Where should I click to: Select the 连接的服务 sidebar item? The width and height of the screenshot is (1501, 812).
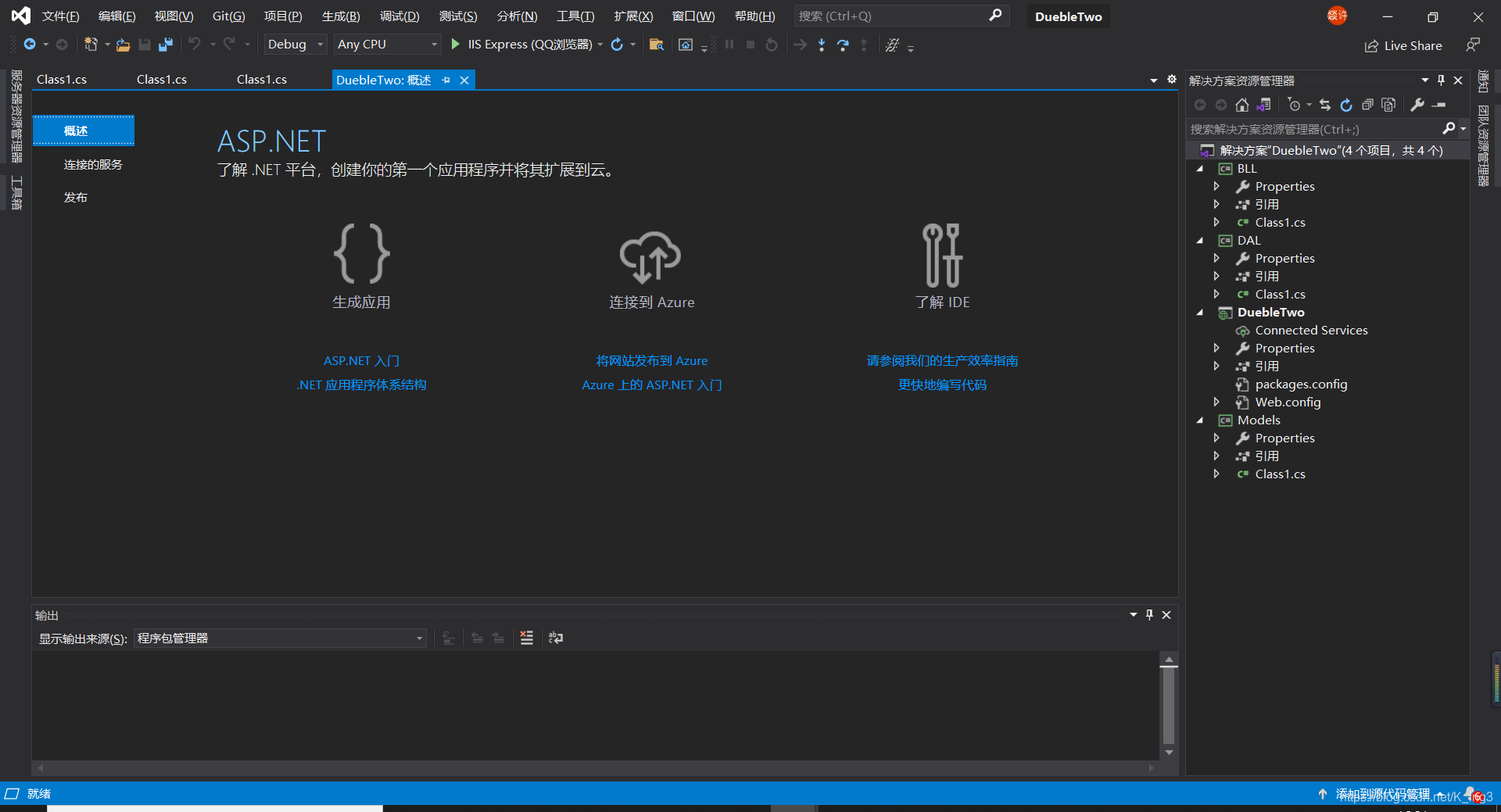(x=93, y=165)
